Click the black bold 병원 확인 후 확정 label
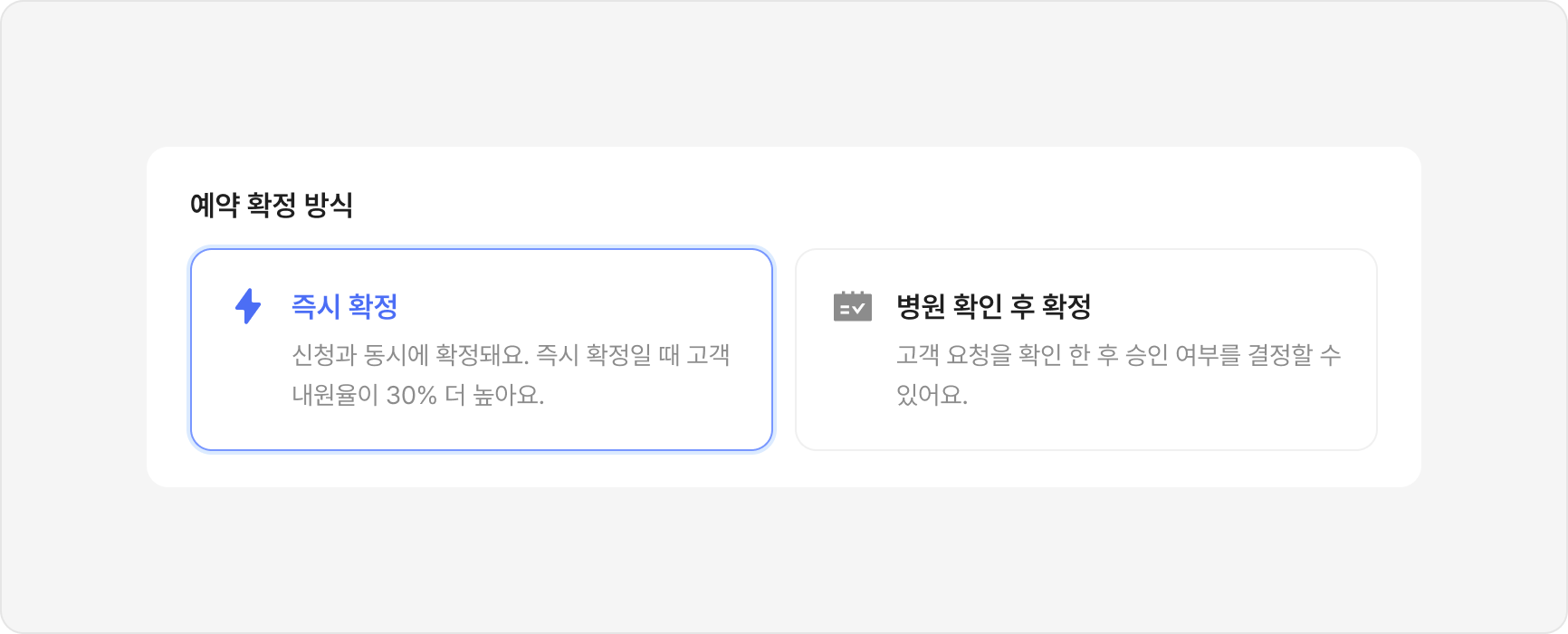The height and width of the screenshot is (634, 1568). 993,306
